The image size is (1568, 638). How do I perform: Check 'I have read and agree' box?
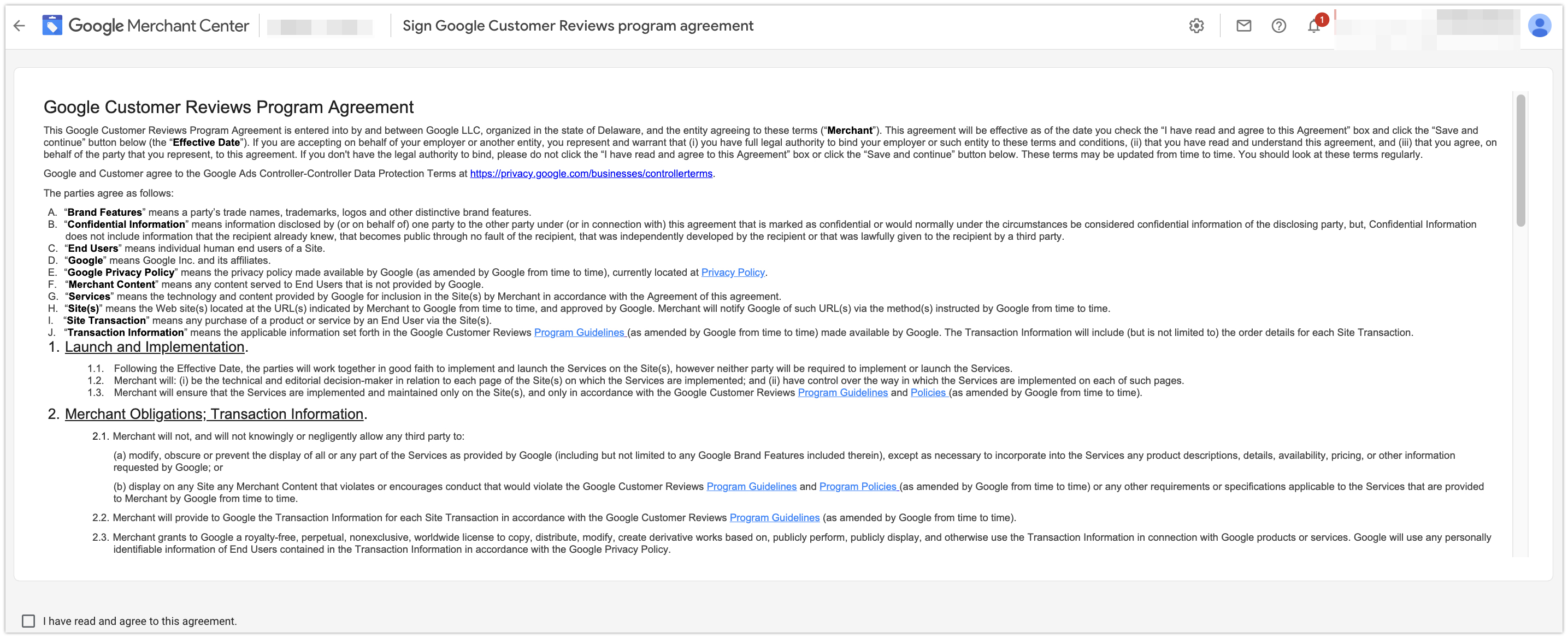[x=28, y=621]
